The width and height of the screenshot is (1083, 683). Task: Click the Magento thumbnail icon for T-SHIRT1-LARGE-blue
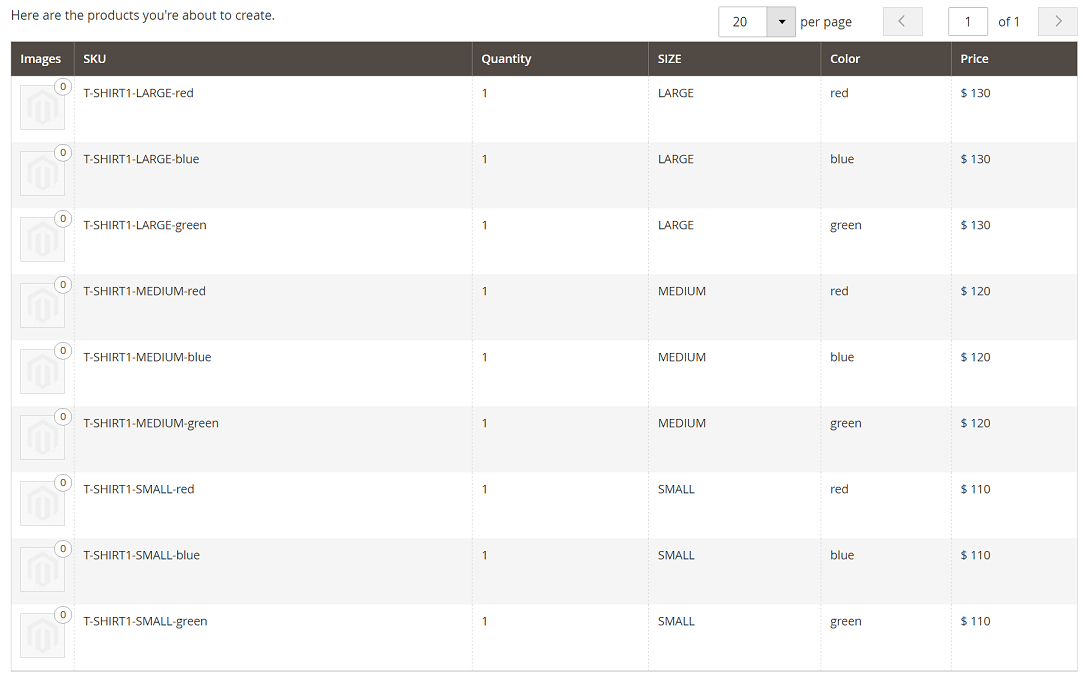coord(41,173)
